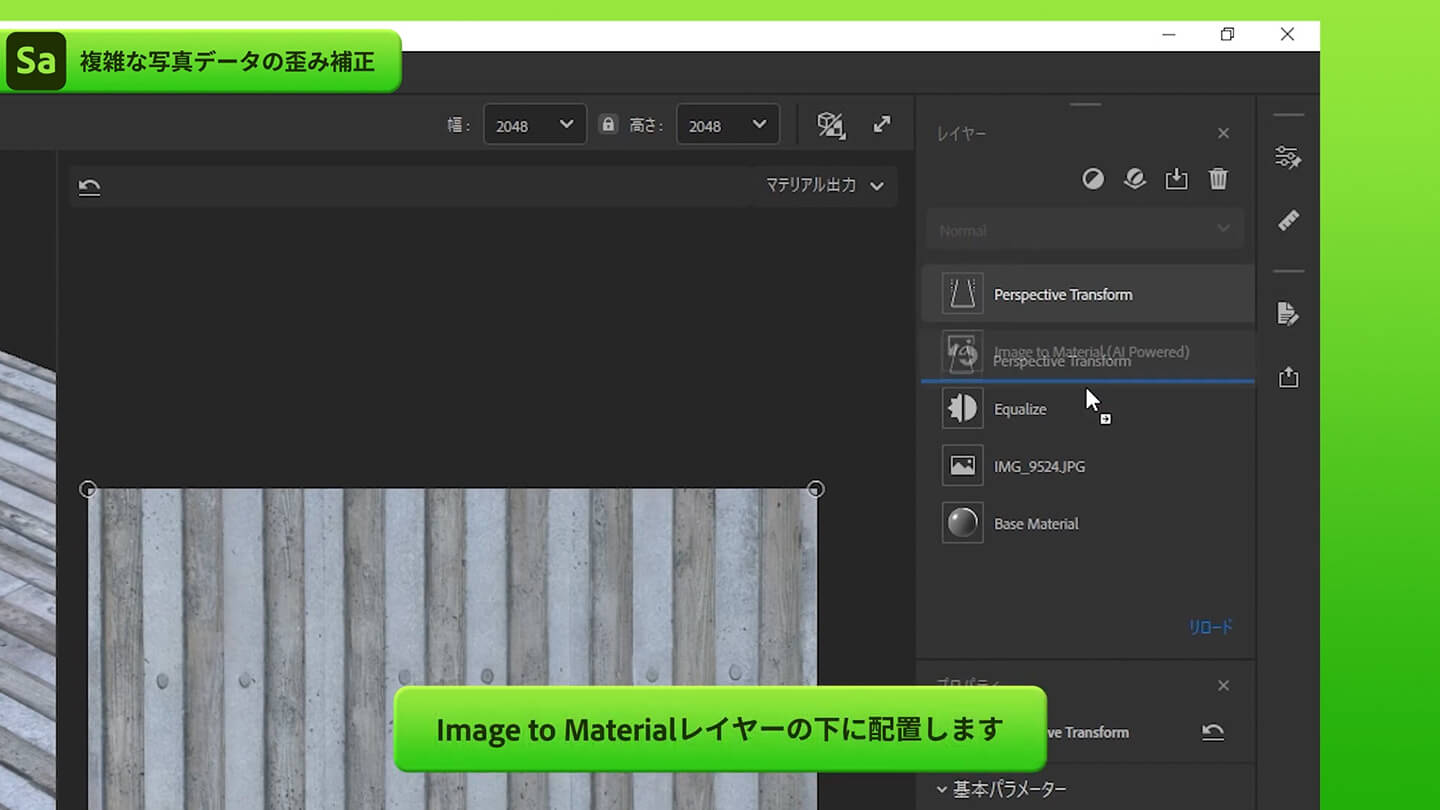The height and width of the screenshot is (810, 1440).
Task: Open the Normal blend mode dropdown
Action: [1085, 230]
